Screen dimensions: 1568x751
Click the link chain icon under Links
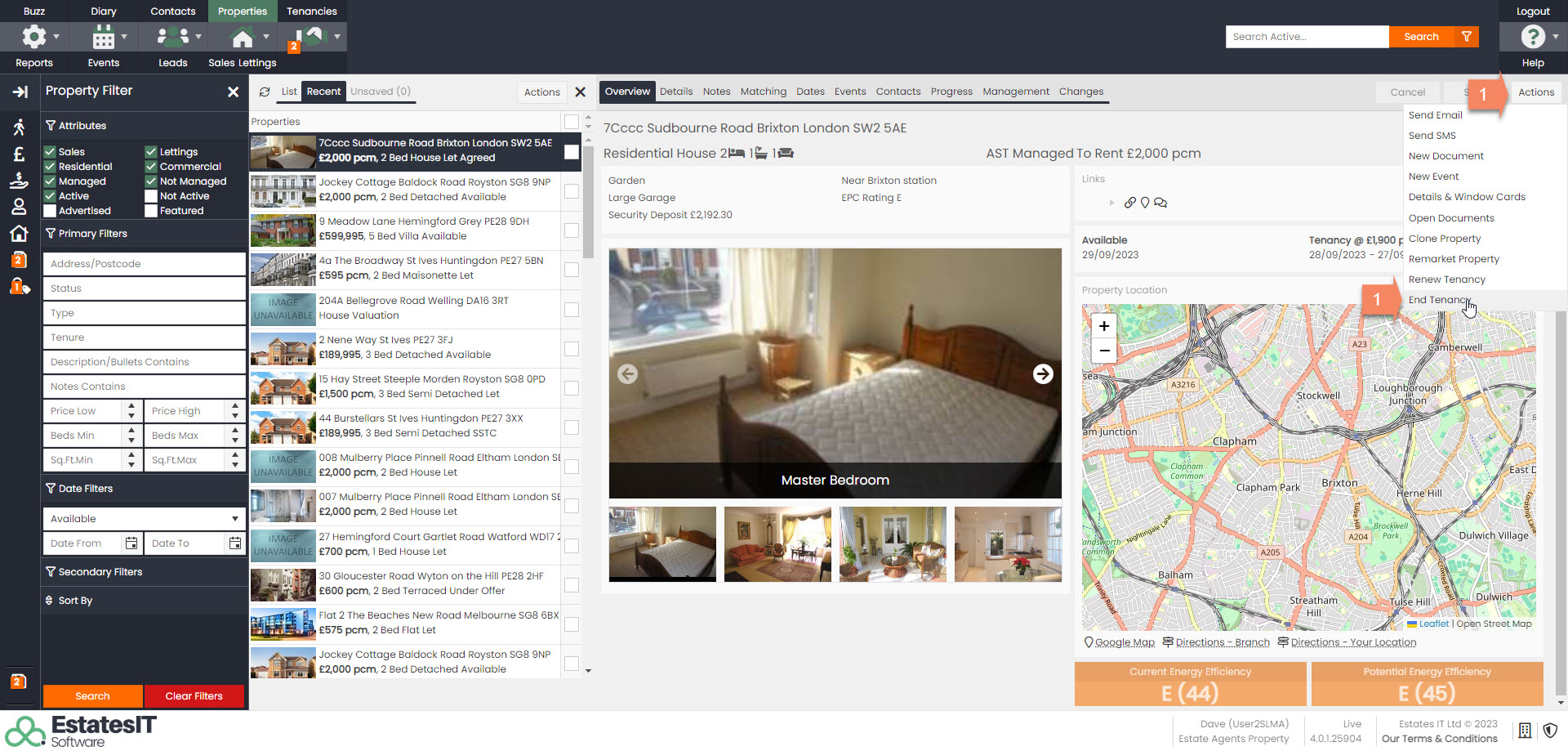click(x=1129, y=203)
